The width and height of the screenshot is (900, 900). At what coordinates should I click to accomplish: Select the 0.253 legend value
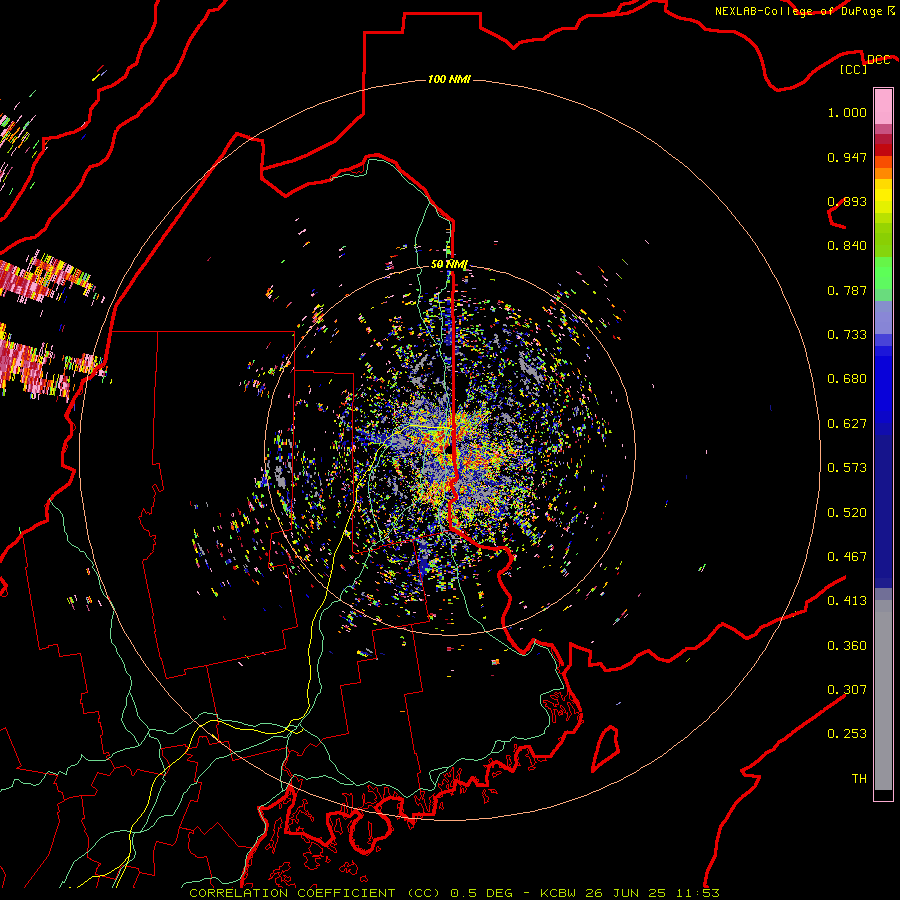847,734
